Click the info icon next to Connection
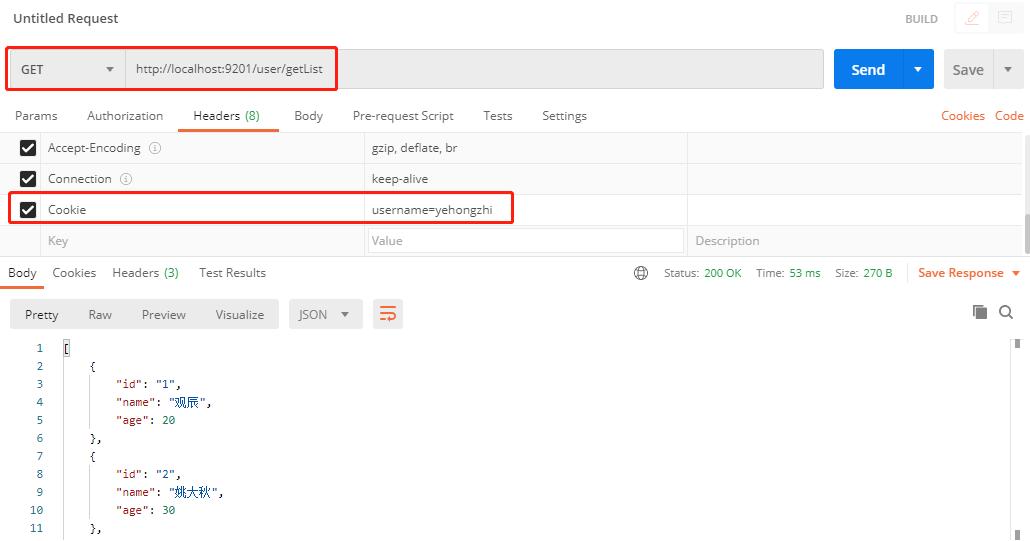This screenshot has width=1030, height=541. pyautogui.click(x=126, y=179)
